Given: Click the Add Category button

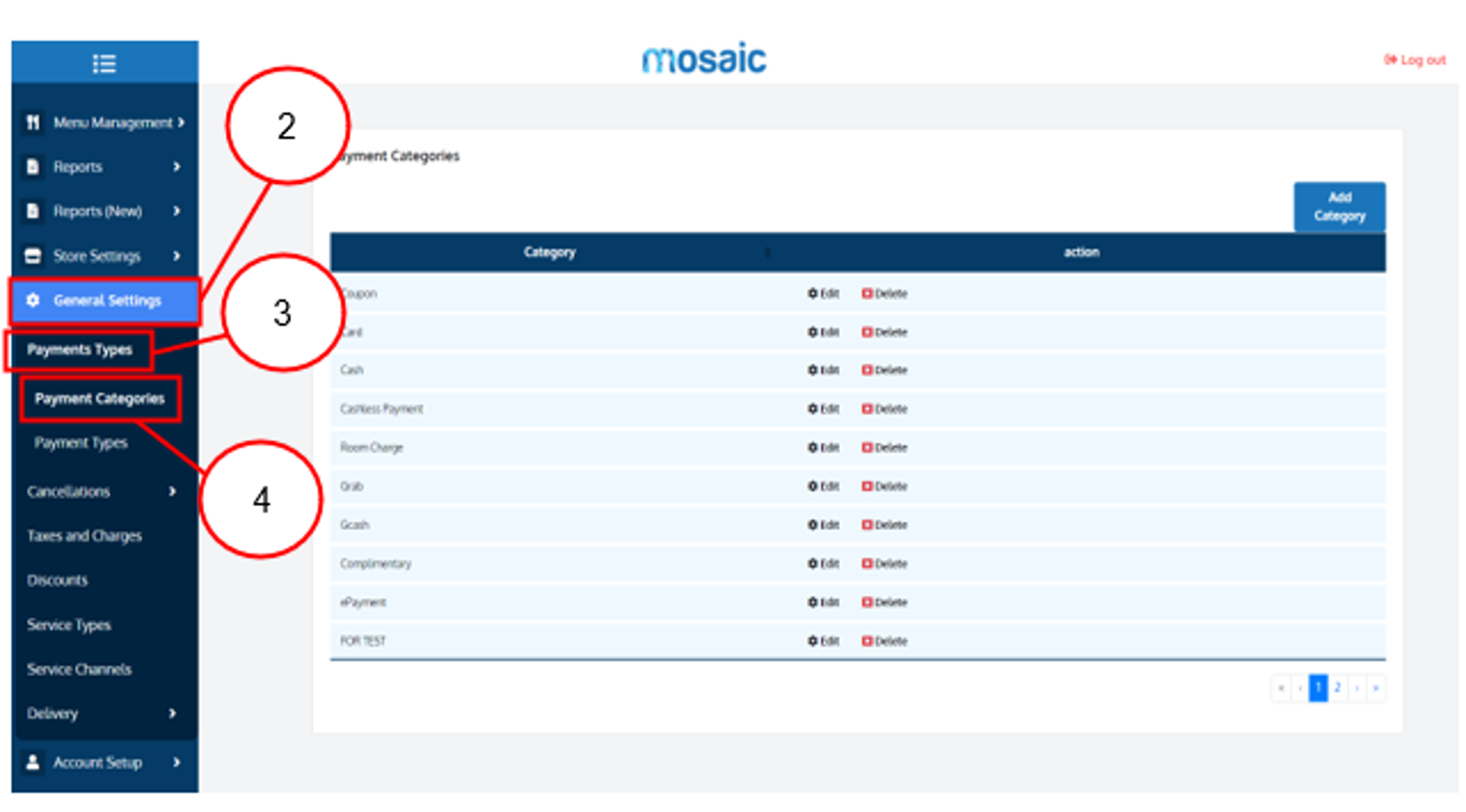Looking at the screenshot, I should 1338,207.
